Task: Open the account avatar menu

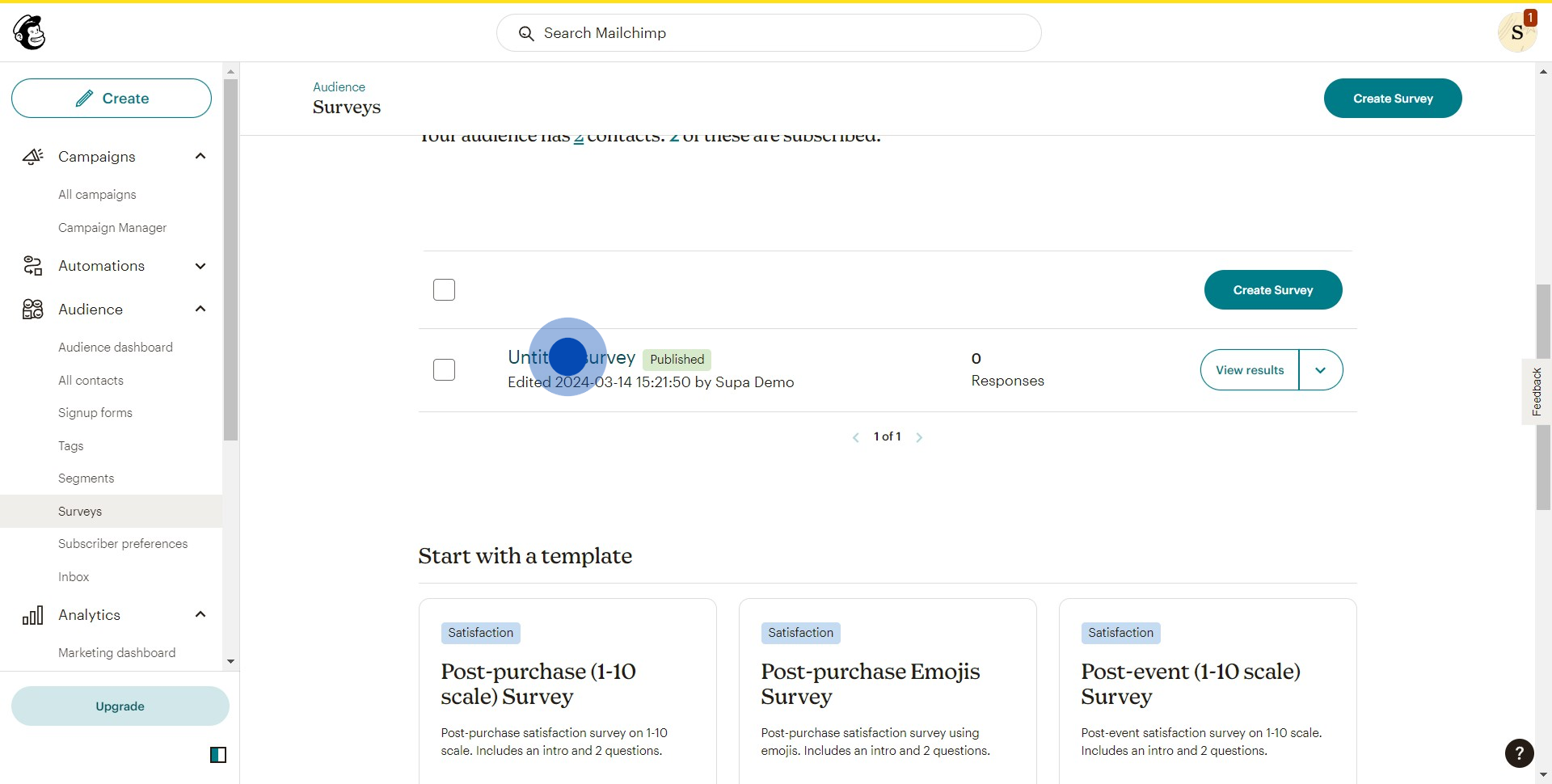Action: 1516,33
